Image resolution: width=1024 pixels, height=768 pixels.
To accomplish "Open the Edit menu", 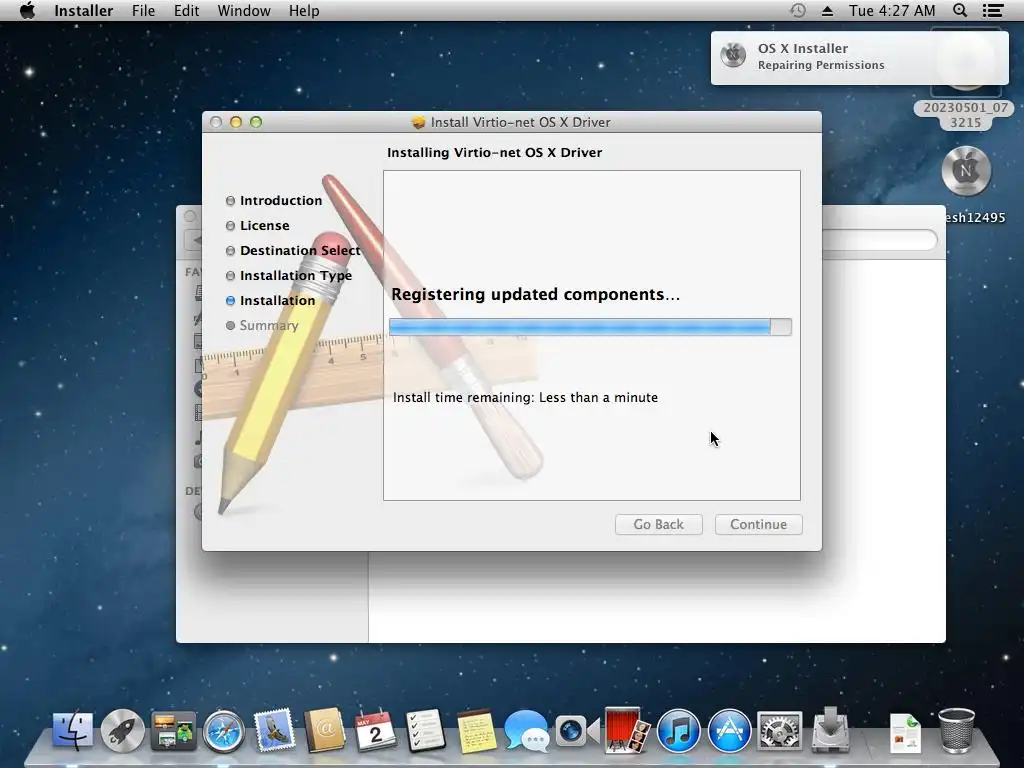I will (x=186, y=10).
